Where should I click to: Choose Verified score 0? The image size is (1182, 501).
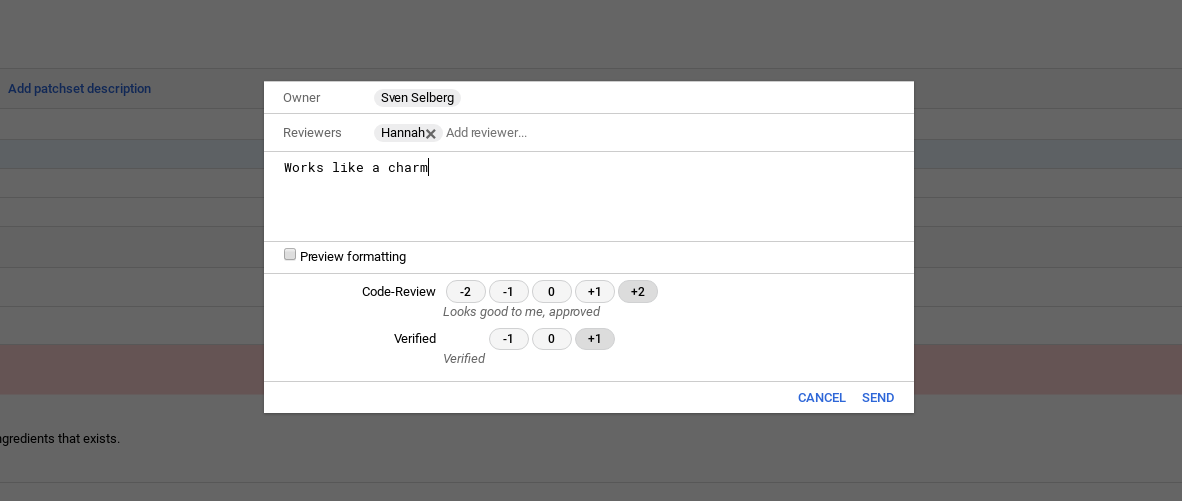coord(551,339)
